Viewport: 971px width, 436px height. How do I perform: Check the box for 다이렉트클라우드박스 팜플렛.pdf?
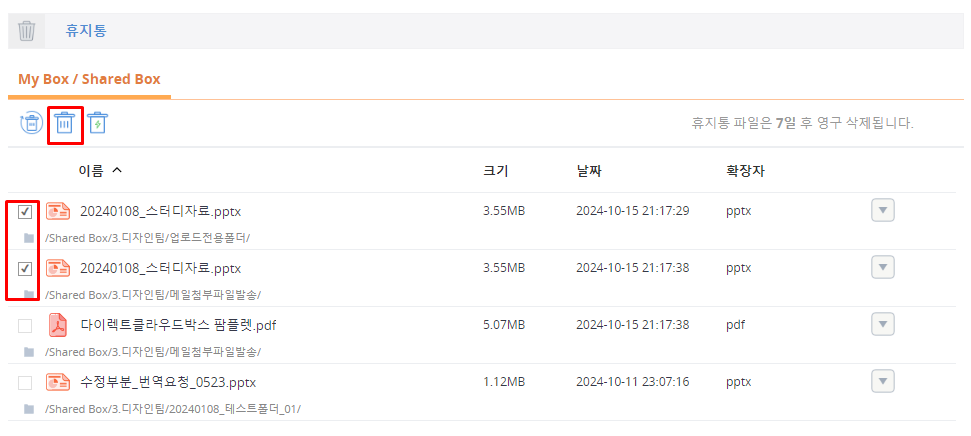click(25, 326)
